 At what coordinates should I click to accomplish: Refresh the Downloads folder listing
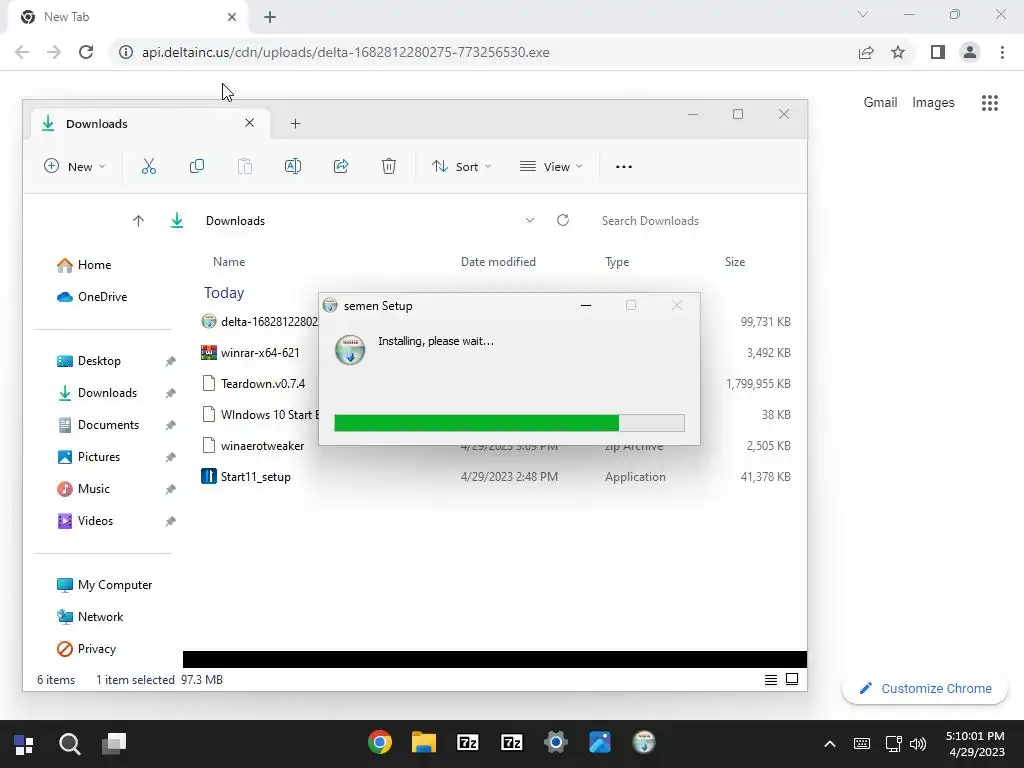563,220
